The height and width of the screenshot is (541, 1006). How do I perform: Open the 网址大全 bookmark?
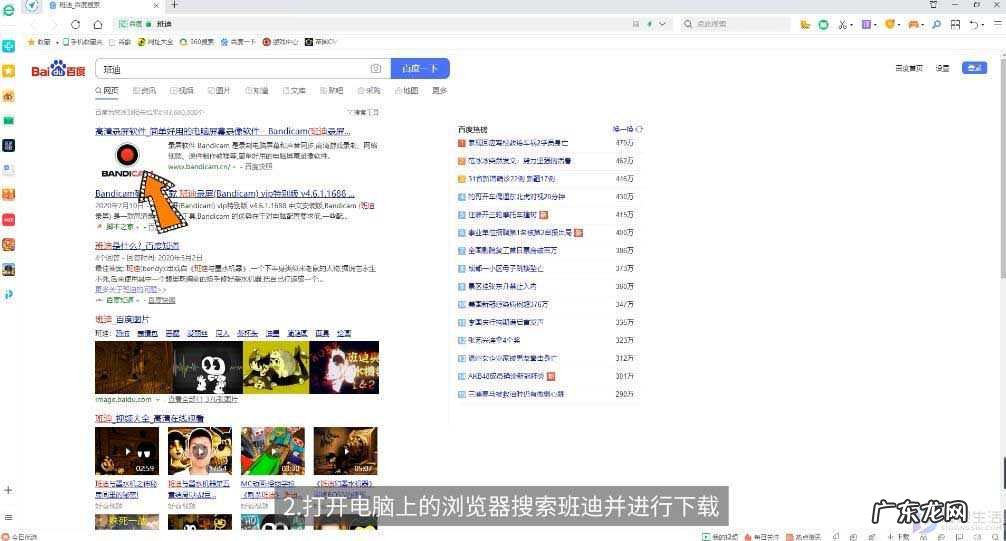156,42
